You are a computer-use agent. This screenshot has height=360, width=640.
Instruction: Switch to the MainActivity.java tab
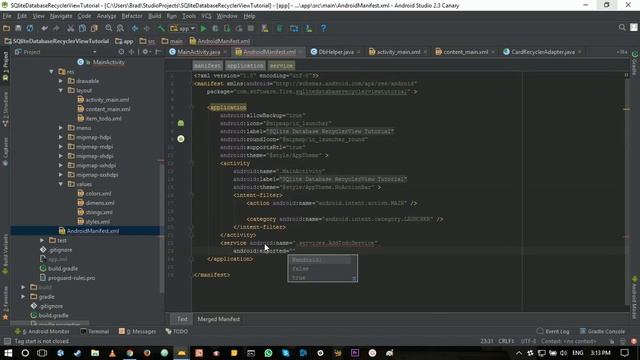(198, 52)
